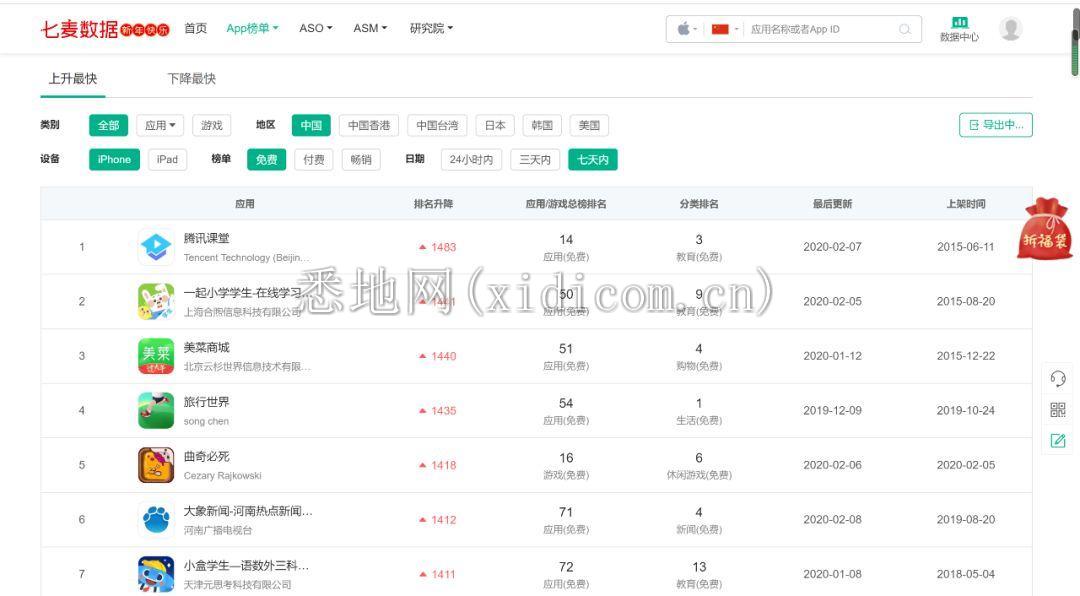Open the red lucky bag promotion
1080x596 pixels.
tap(1045, 229)
